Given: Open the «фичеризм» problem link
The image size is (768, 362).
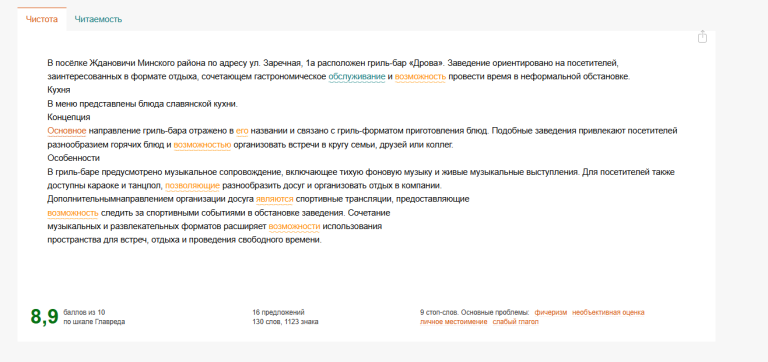Looking at the screenshot, I should 551,312.
